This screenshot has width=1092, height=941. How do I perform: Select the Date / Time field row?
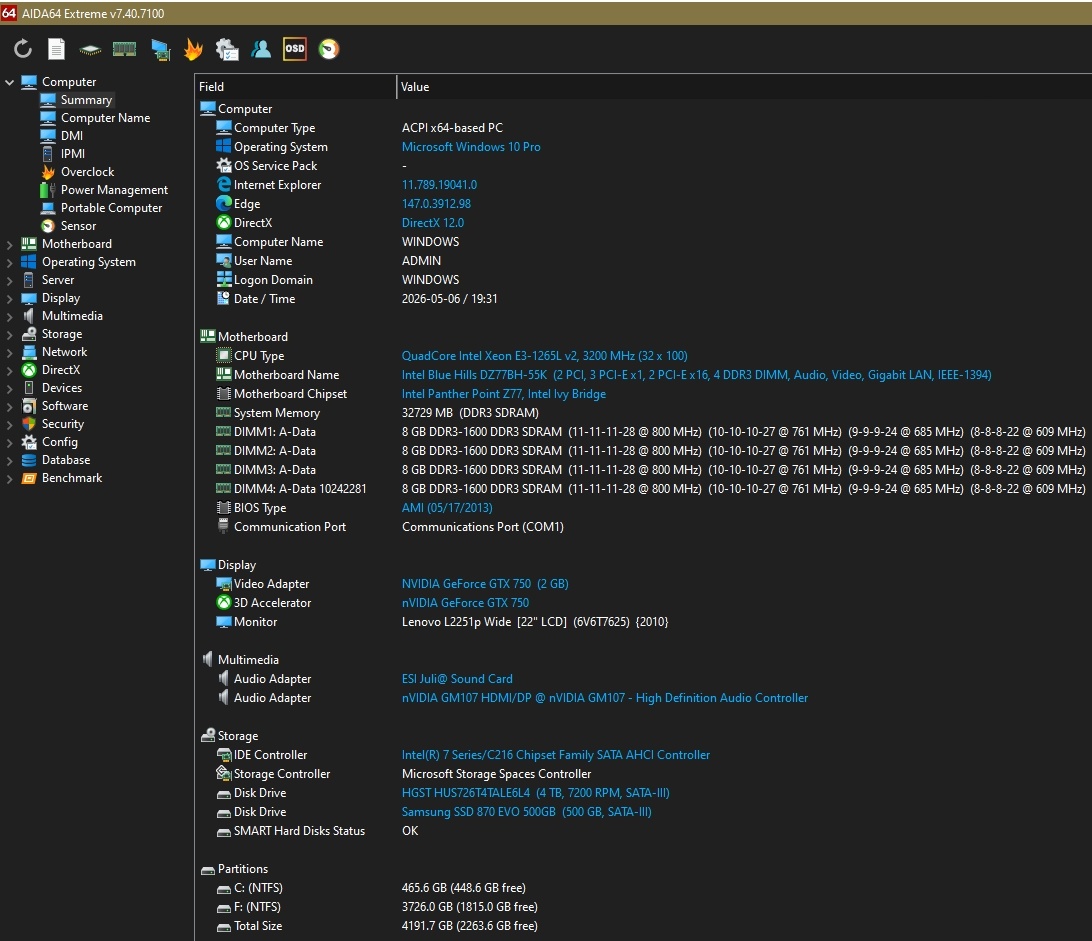[644, 299]
